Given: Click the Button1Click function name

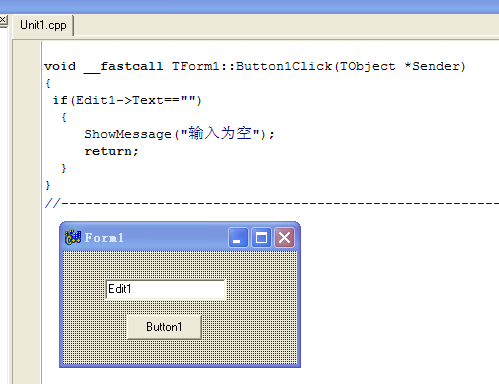Looking at the screenshot, I should [x=284, y=66].
